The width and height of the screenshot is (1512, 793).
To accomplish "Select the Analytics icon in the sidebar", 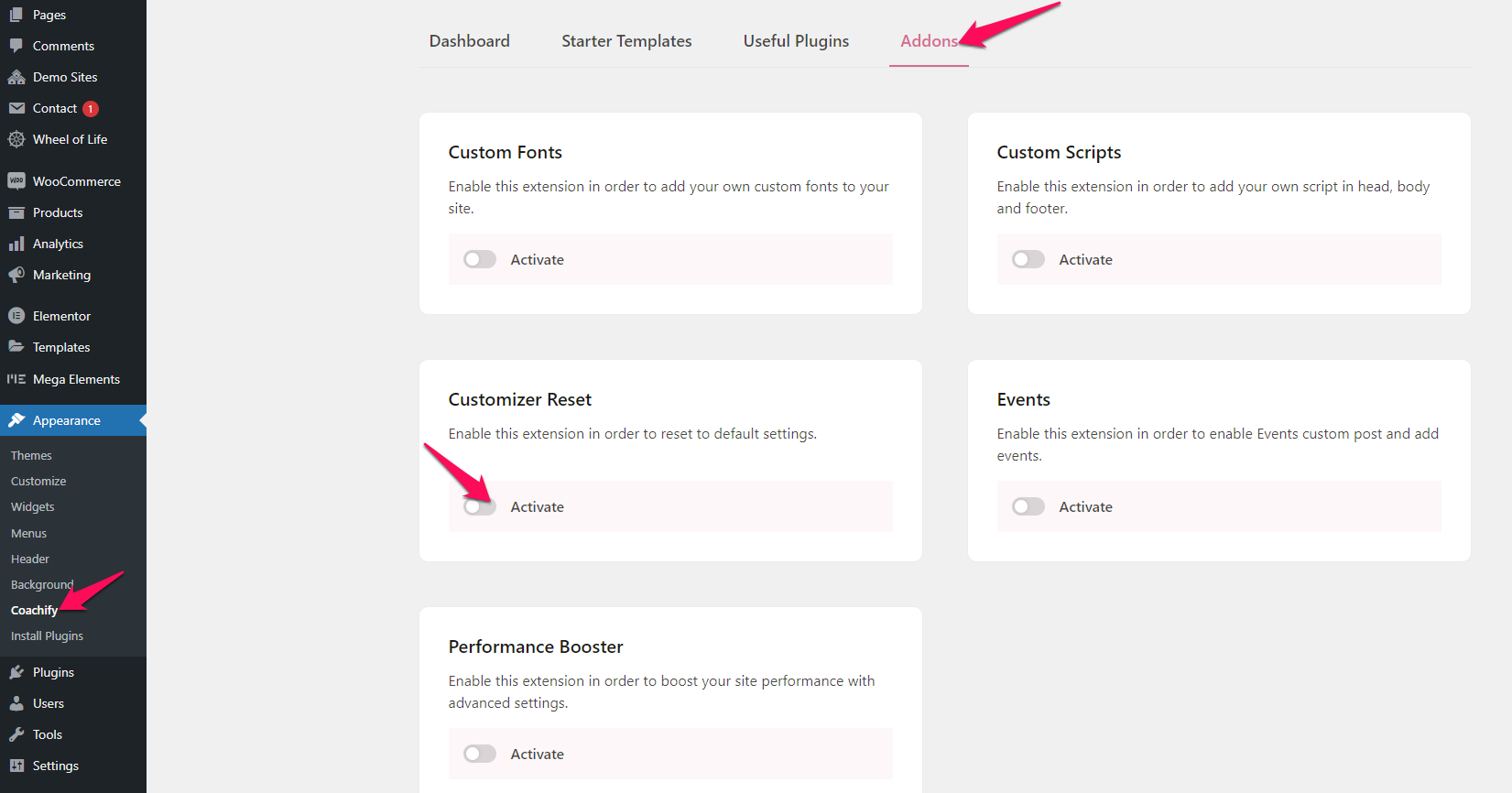I will 16,243.
